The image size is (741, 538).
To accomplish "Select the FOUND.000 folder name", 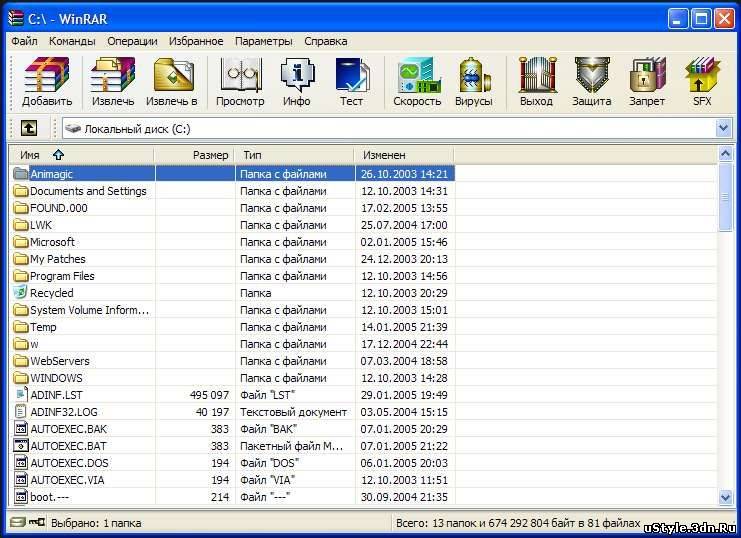I will [59, 208].
